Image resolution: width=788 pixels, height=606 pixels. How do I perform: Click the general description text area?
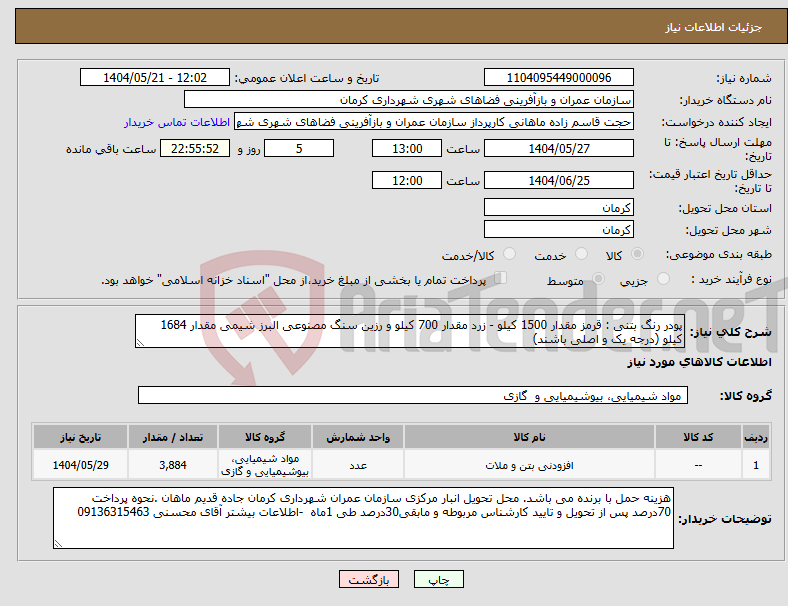tap(409, 332)
